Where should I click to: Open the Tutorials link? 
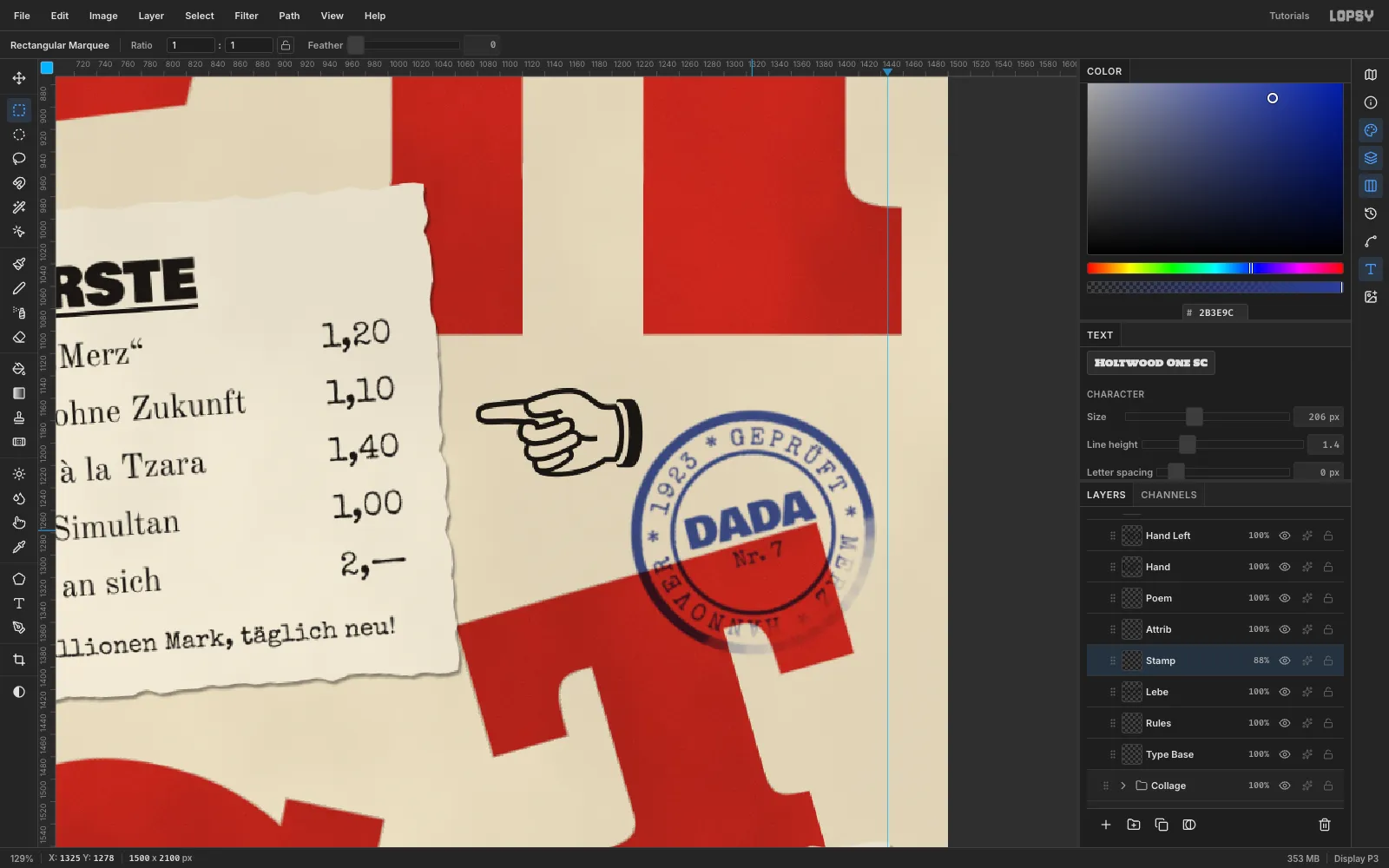(1289, 16)
